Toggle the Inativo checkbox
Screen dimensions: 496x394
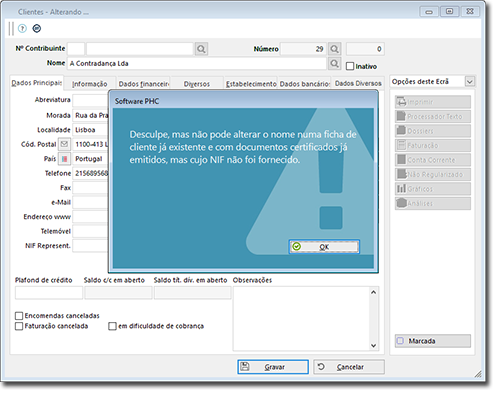(x=350, y=66)
